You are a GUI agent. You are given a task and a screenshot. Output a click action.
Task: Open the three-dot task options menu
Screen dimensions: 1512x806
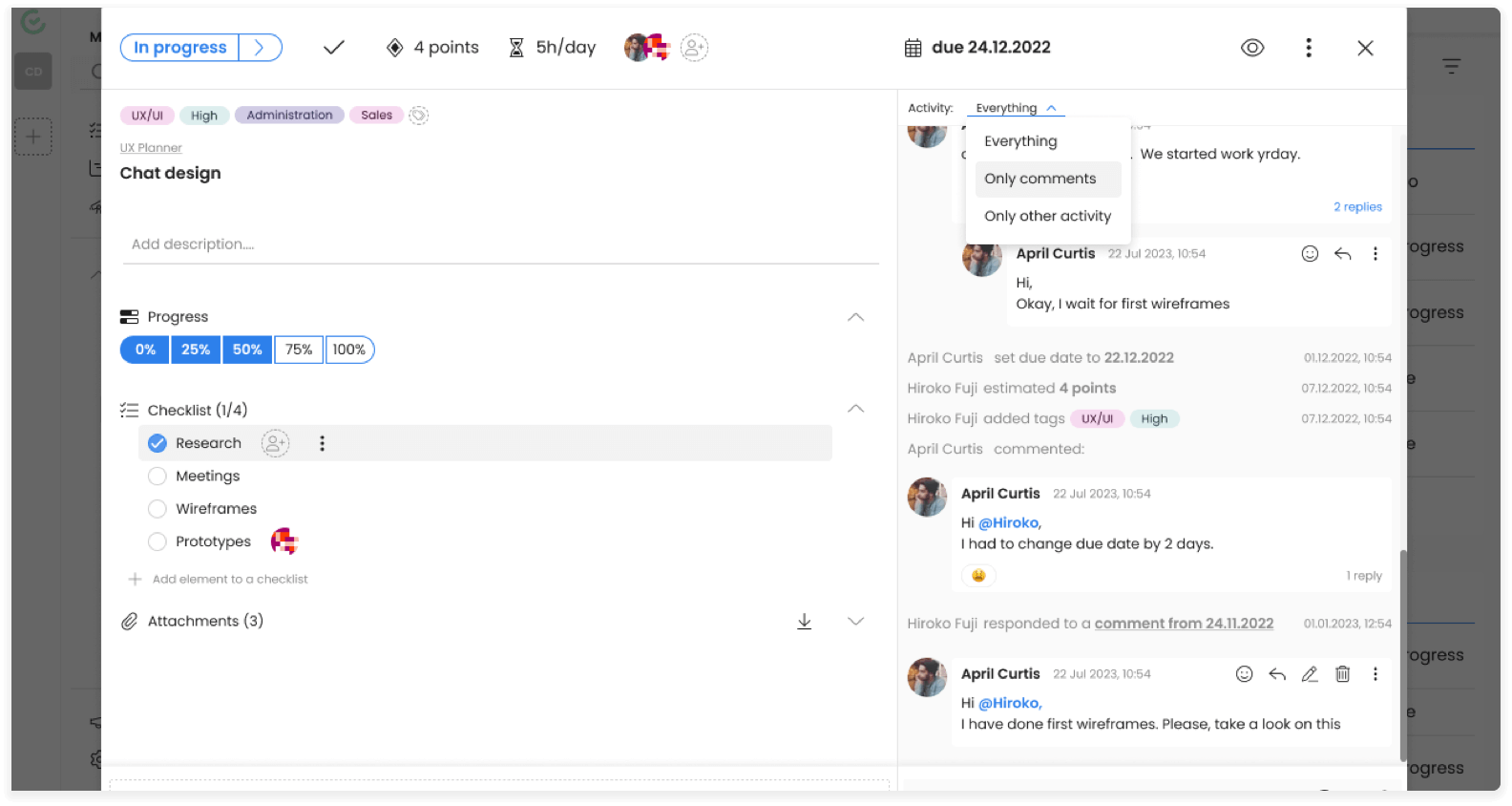[1308, 48]
